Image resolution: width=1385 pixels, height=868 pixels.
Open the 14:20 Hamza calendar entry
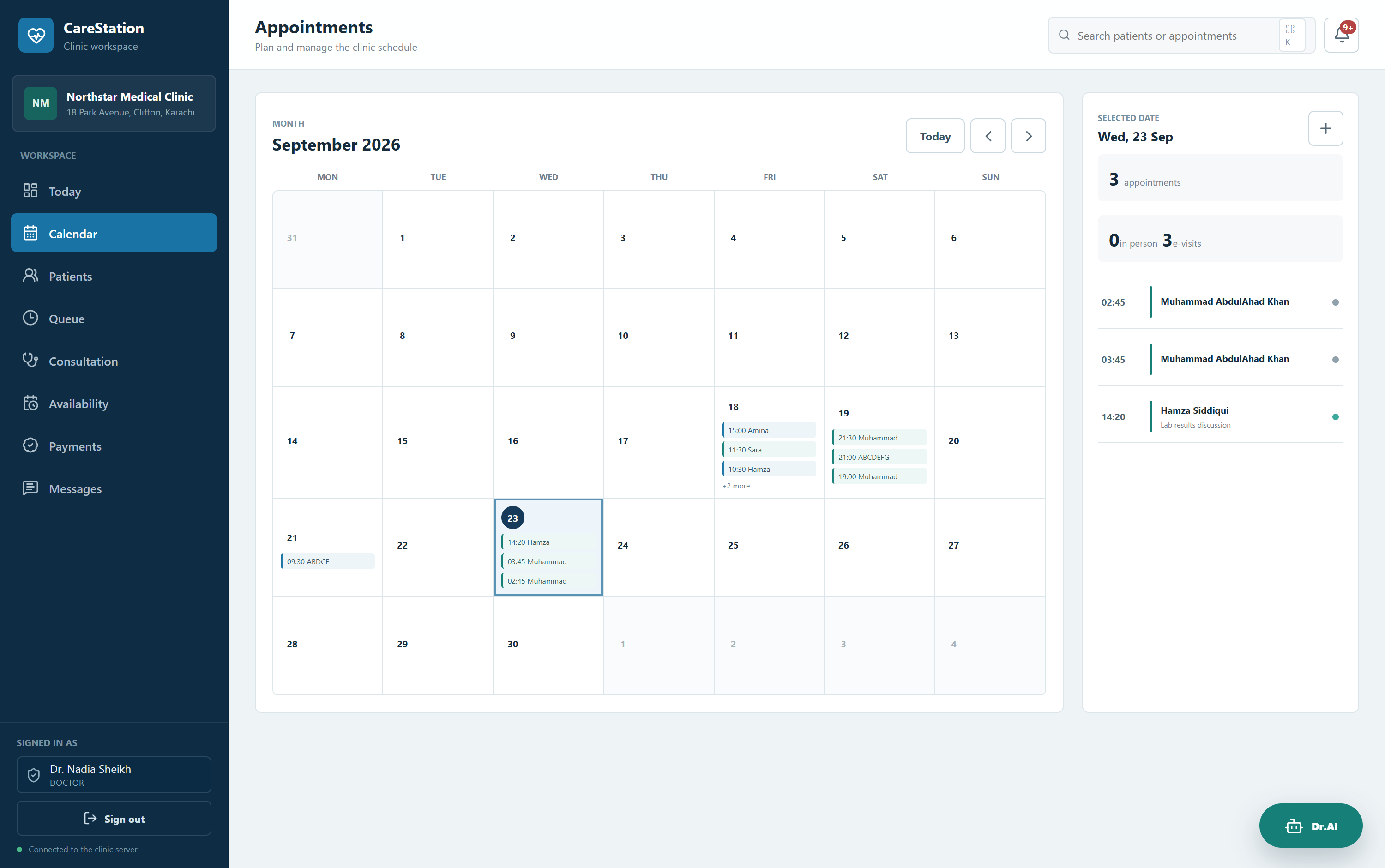coord(548,542)
